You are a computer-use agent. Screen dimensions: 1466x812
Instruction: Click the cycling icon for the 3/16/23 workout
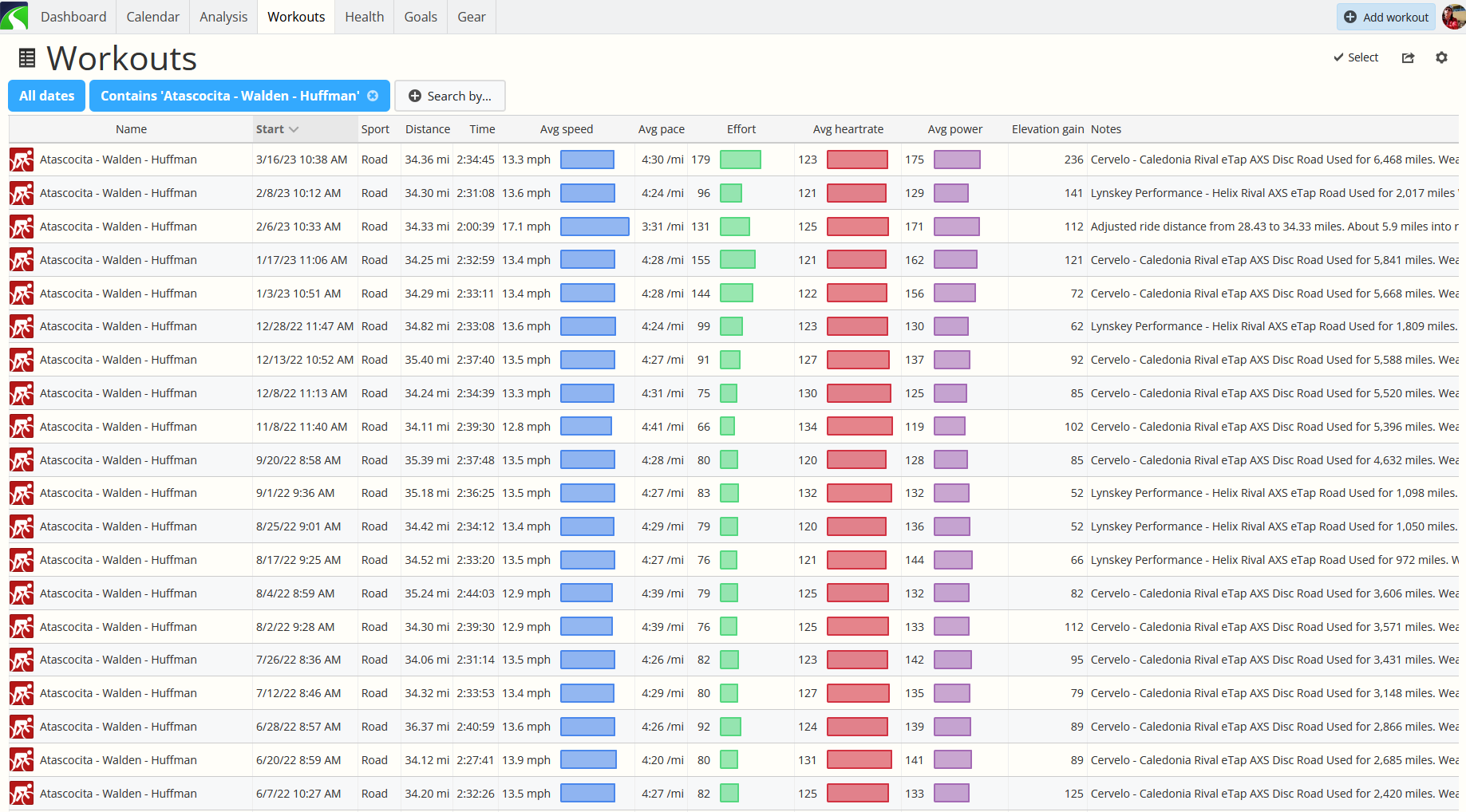click(22, 160)
